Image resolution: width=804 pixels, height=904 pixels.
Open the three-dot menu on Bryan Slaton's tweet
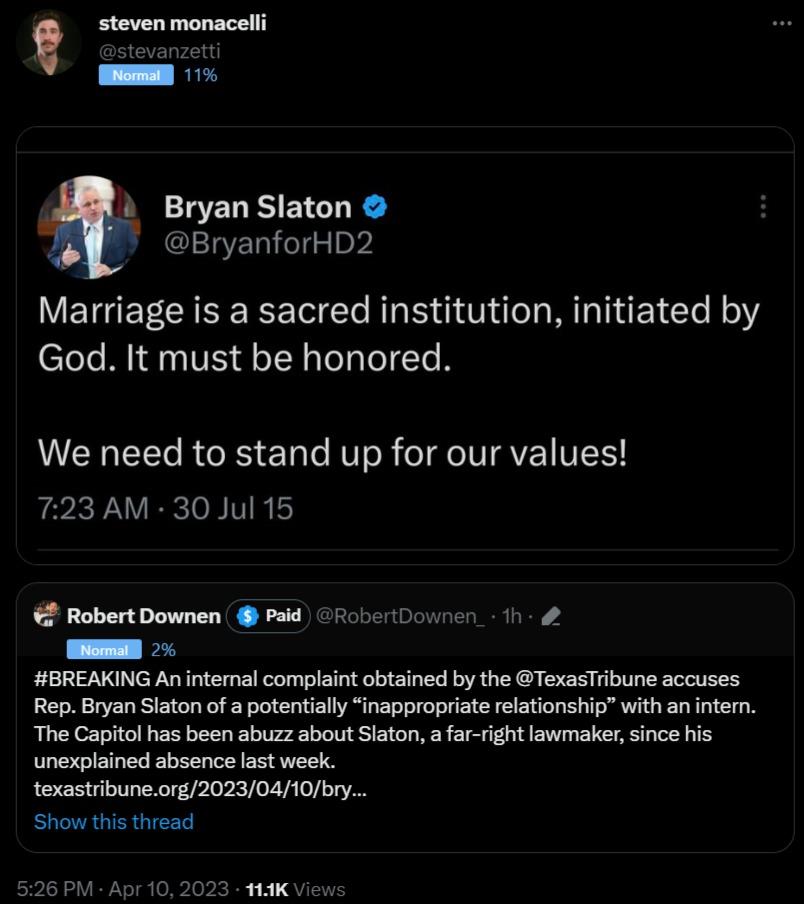tap(763, 207)
